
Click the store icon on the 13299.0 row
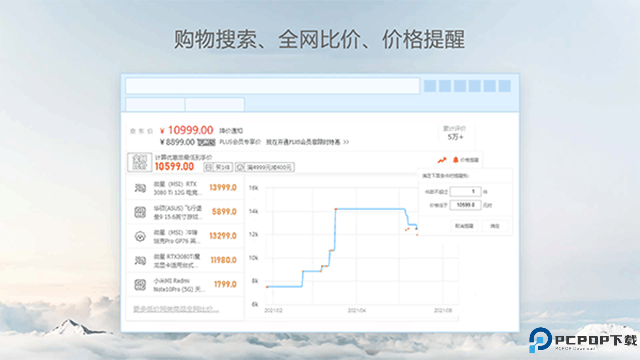coord(140,236)
